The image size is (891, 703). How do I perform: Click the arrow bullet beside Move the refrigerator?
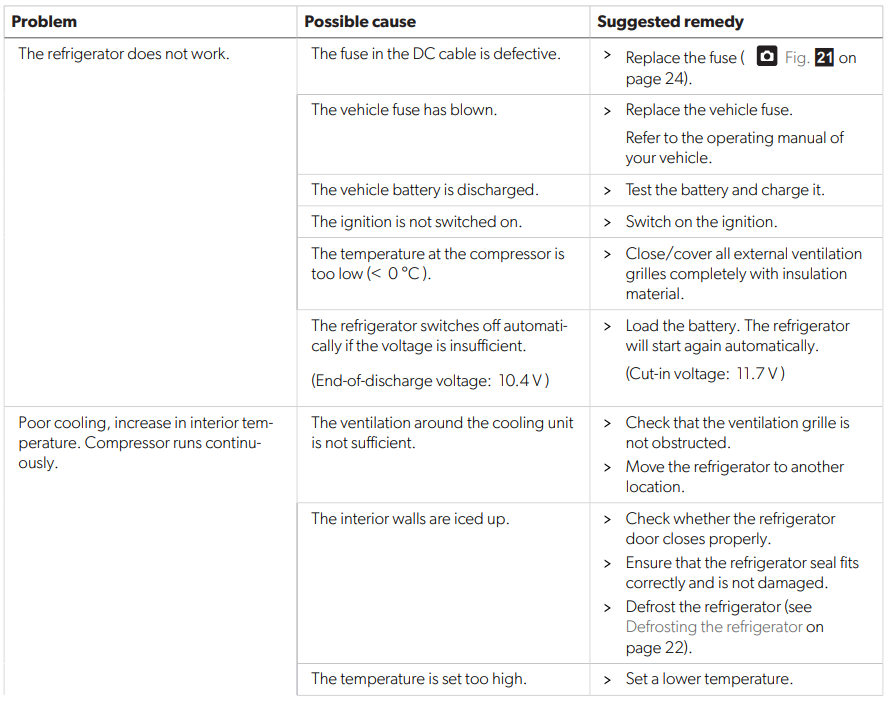click(x=608, y=467)
